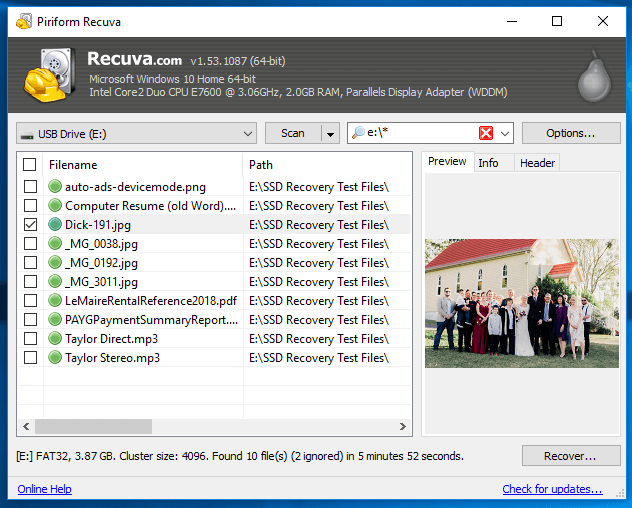The width and height of the screenshot is (632, 508).
Task: Switch to the Header tab
Action: (x=537, y=163)
